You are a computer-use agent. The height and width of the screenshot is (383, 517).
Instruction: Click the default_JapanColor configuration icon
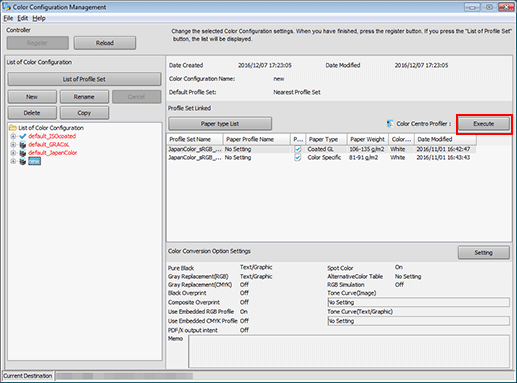pos(23,153)
